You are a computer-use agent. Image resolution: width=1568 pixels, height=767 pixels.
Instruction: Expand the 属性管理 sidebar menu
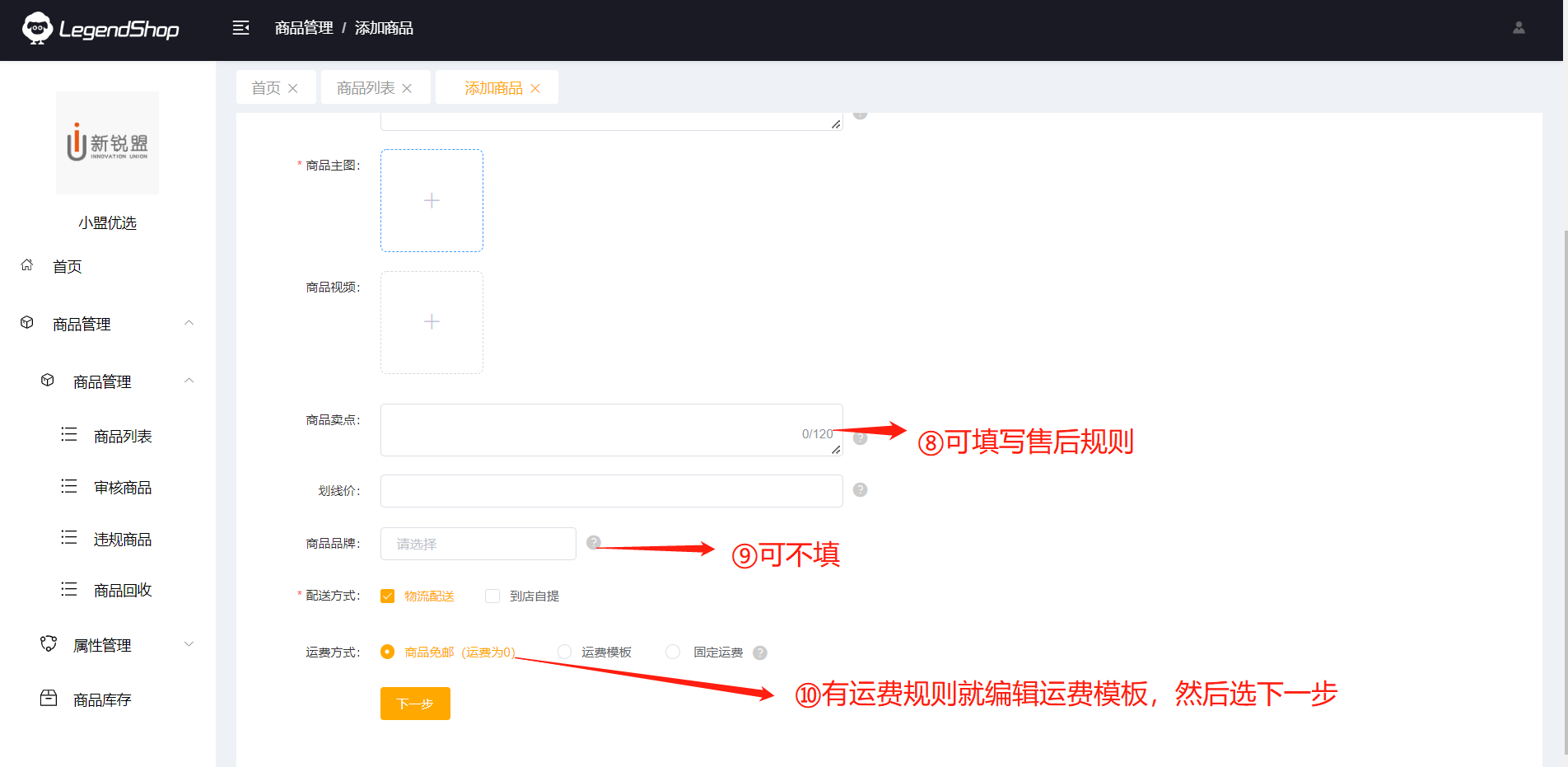[x=102, y=645]
